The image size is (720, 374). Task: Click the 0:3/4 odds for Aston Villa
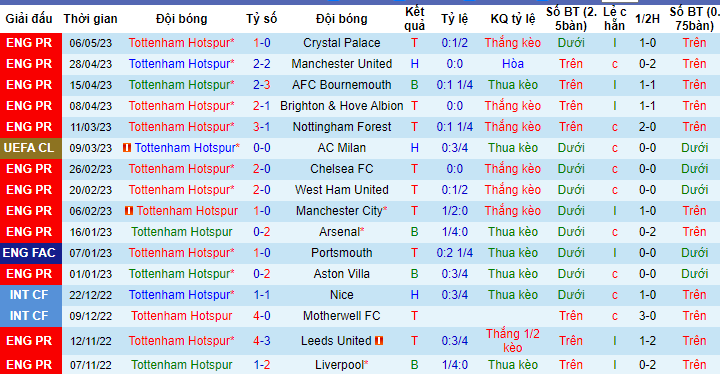click(x=455, y=274)
